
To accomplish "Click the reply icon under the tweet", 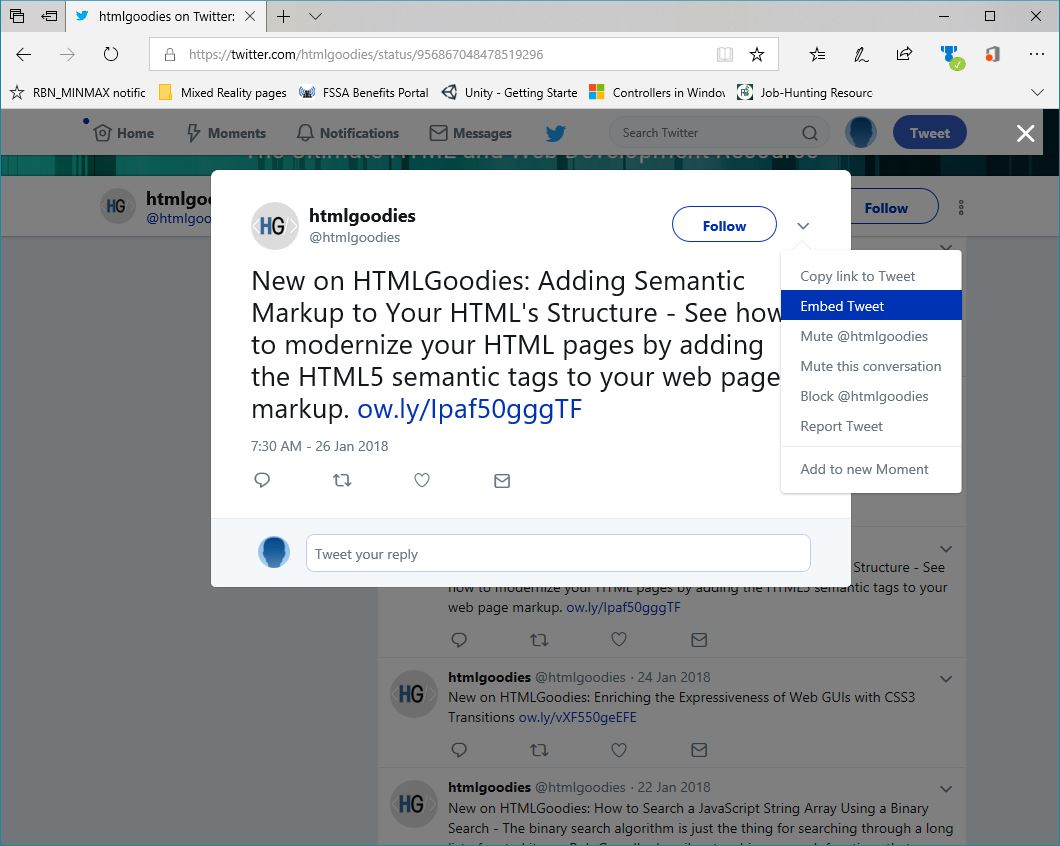I will [263, 480].
